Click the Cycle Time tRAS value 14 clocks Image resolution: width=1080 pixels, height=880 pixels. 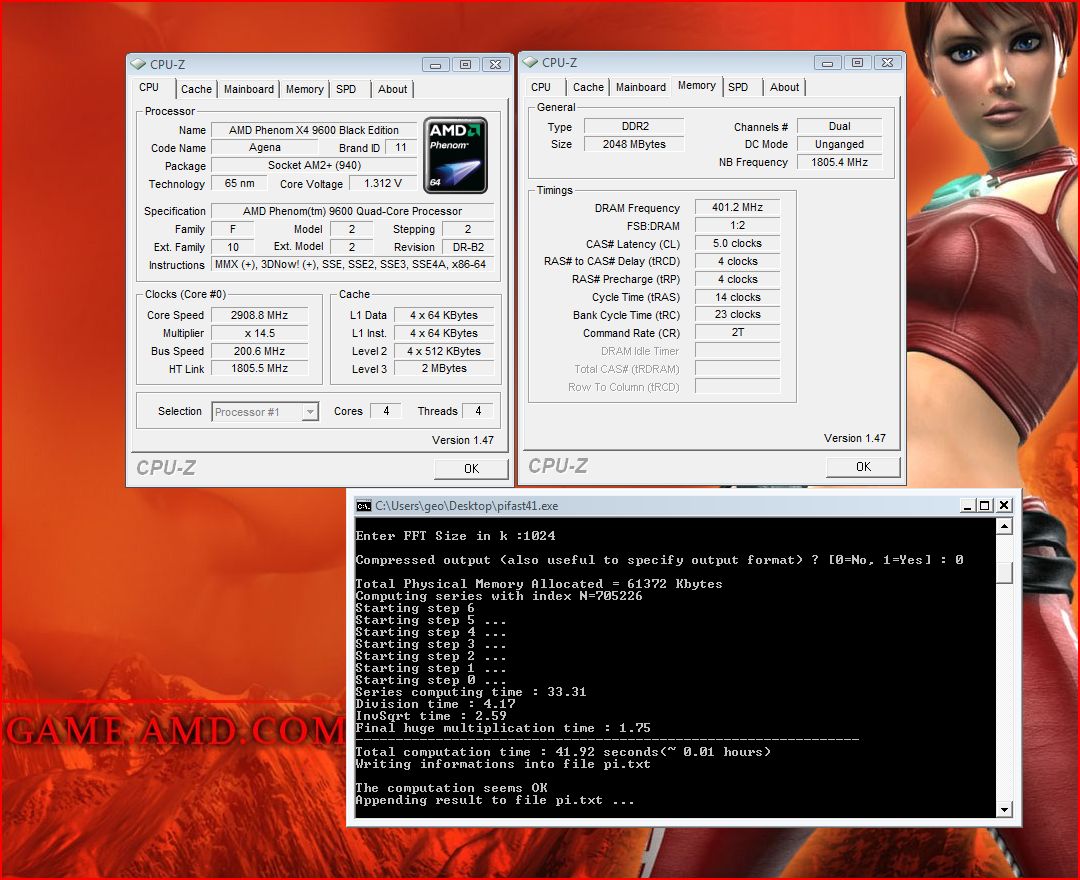click(x=737, y=297)
